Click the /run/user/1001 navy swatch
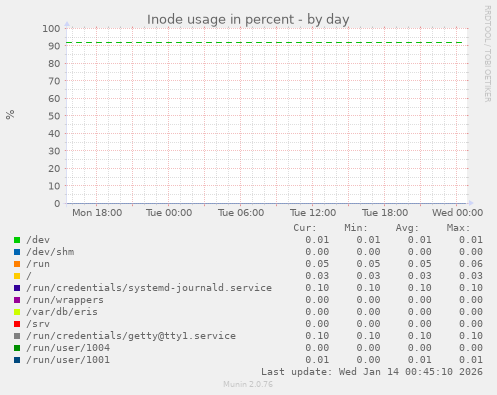This screenshot has width=497, height=395. coord(17,360)
